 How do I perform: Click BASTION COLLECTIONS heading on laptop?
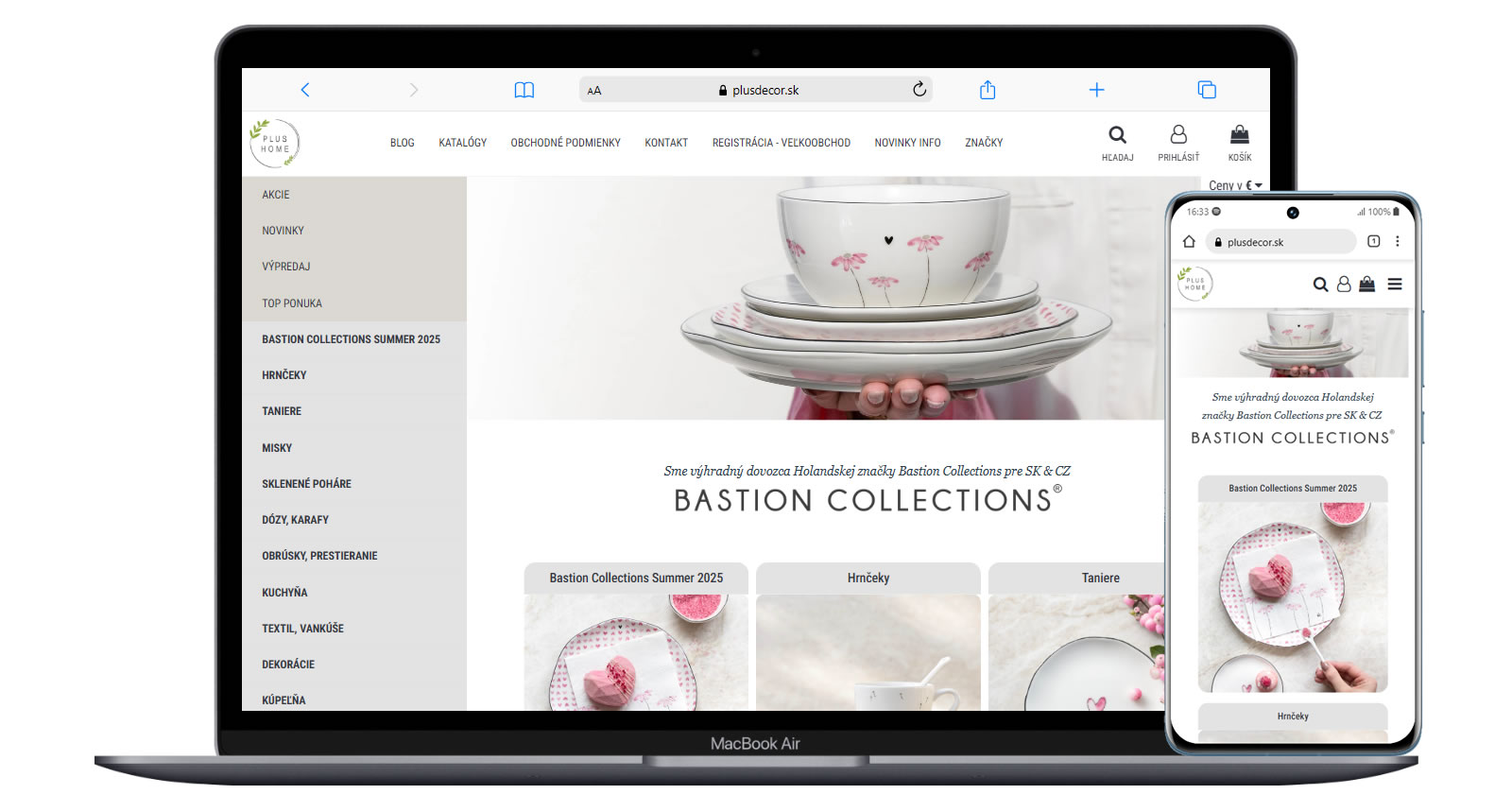(868, 500)
